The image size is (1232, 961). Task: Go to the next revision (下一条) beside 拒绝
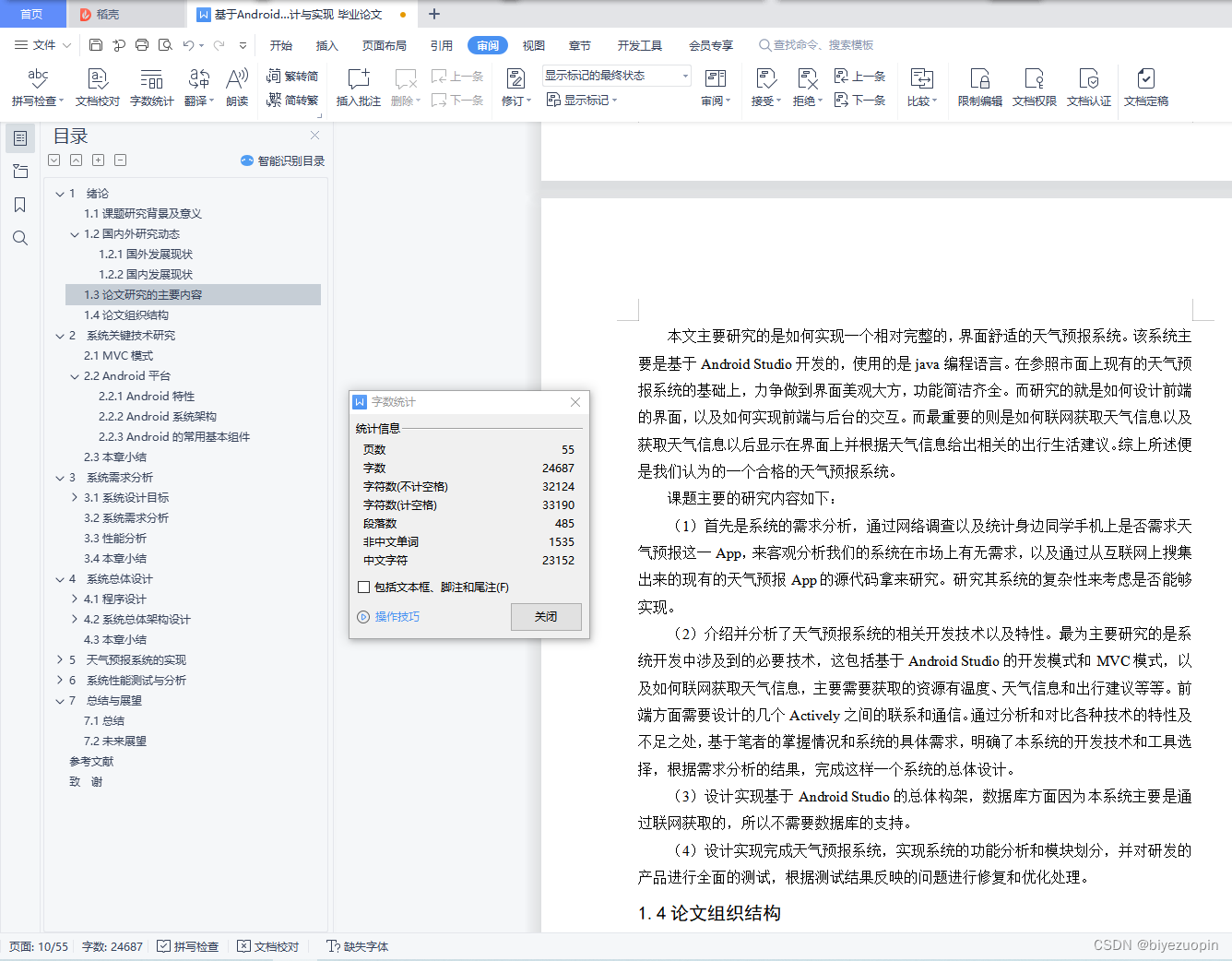(860, 100)
